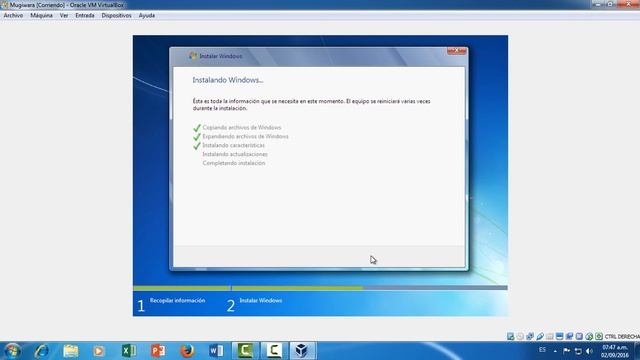Image resolution: width=640 pixels, height=360 pixels.
Task: Open the volume speaker tray icon
Action: (x=589, y=351)
